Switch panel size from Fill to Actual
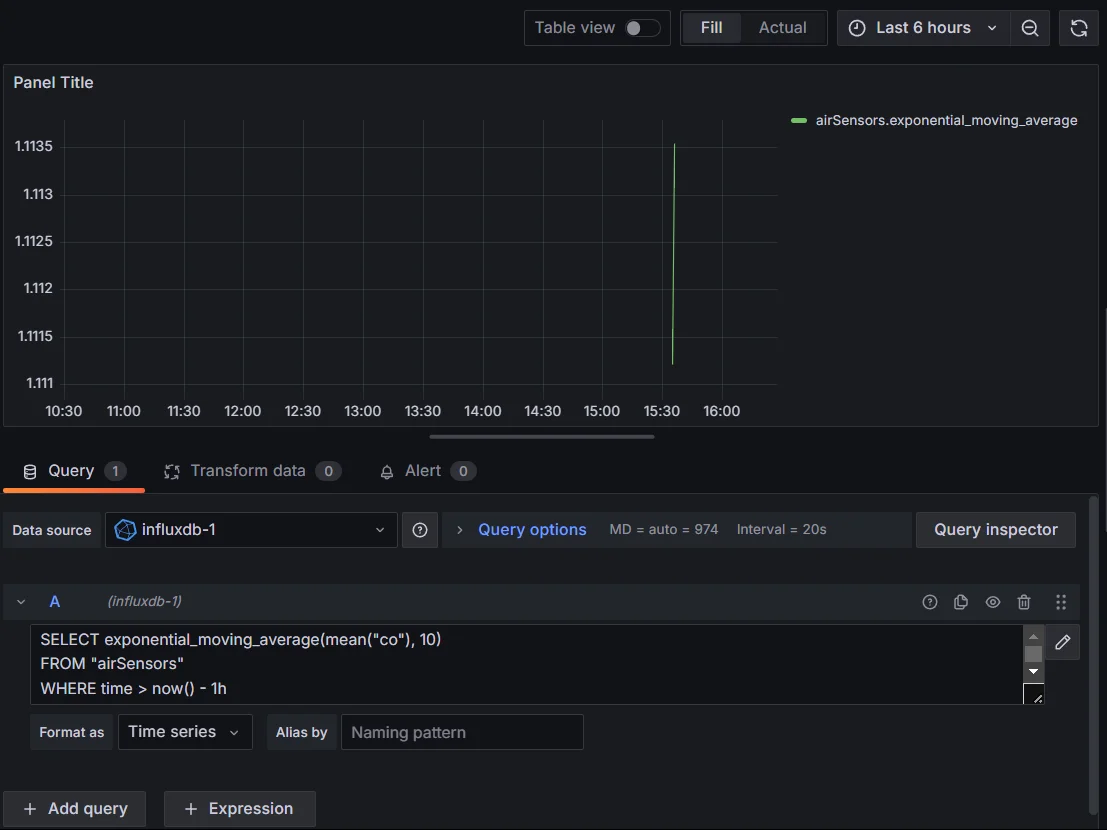The image size is (1107, 830). coord(783,27)
